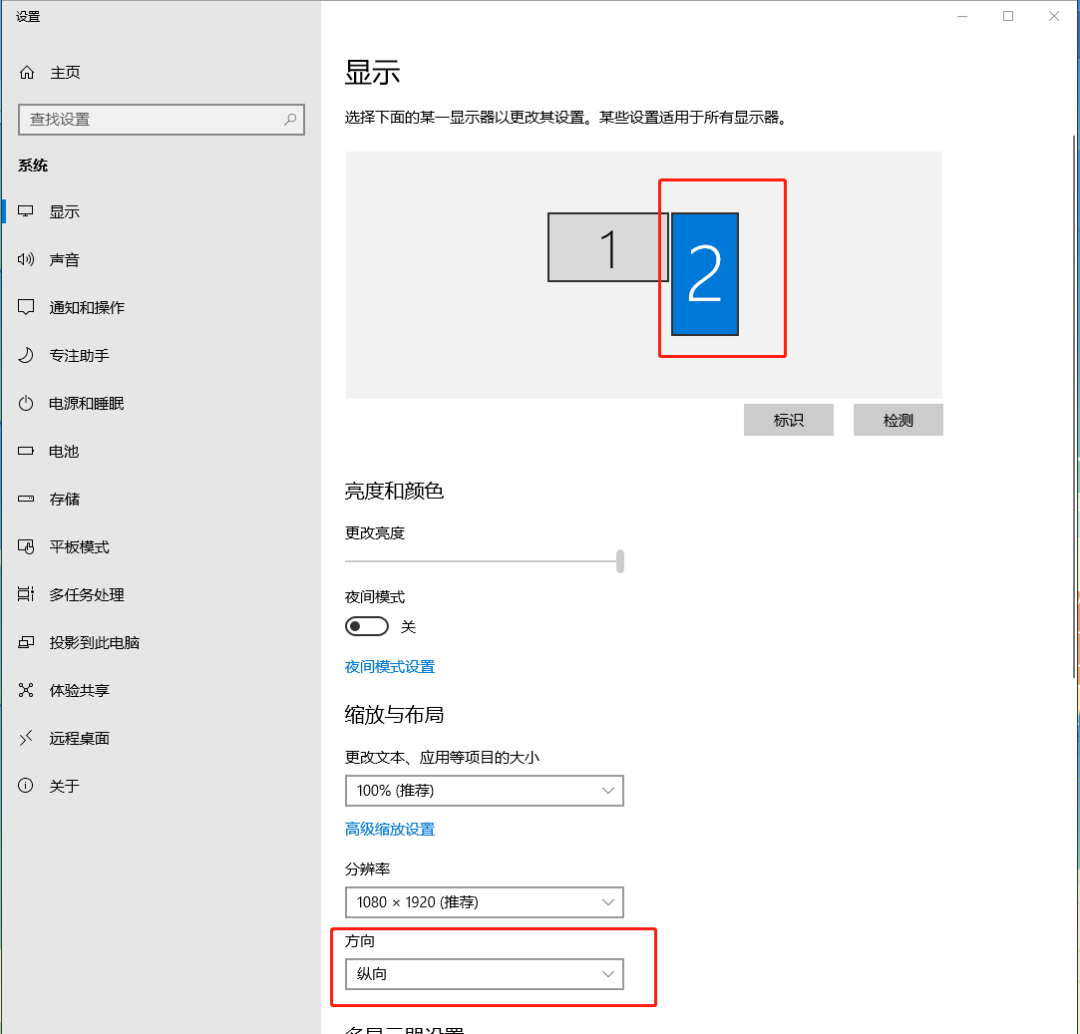
Task: Click the 标识 (Identify) button
Action: (788, 419)
